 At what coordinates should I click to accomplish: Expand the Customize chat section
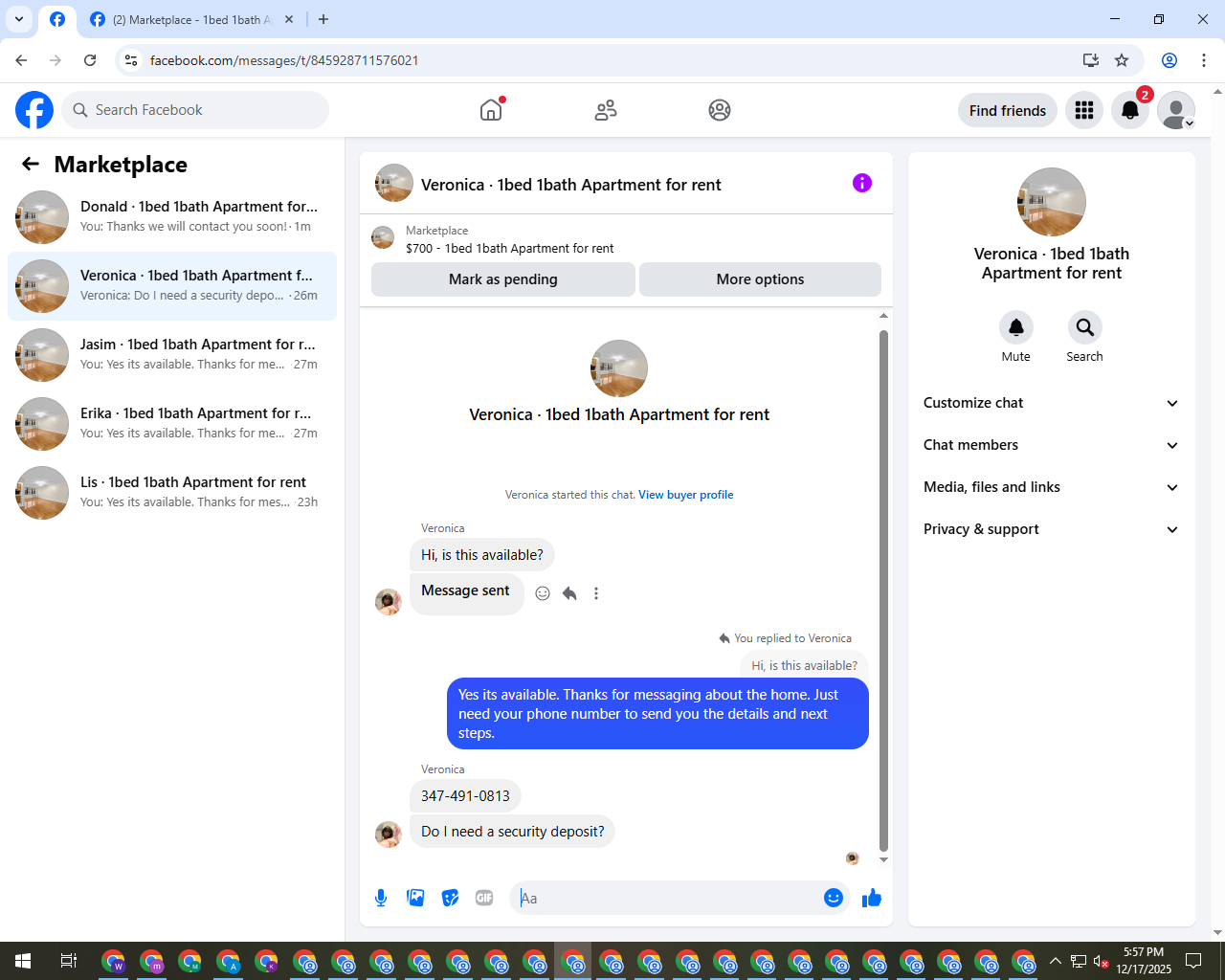[1051, 403]
